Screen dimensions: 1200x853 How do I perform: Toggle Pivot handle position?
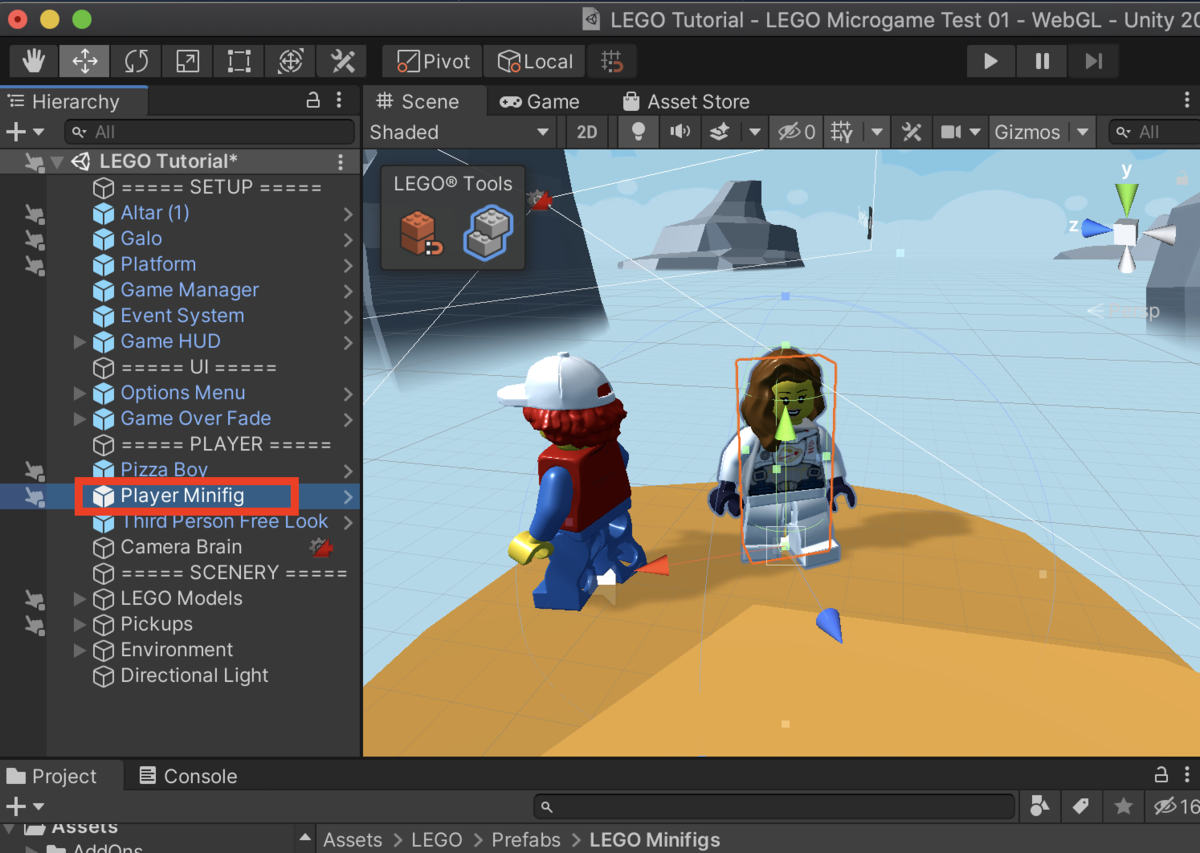pyautogui.click(x=432, y=61)
